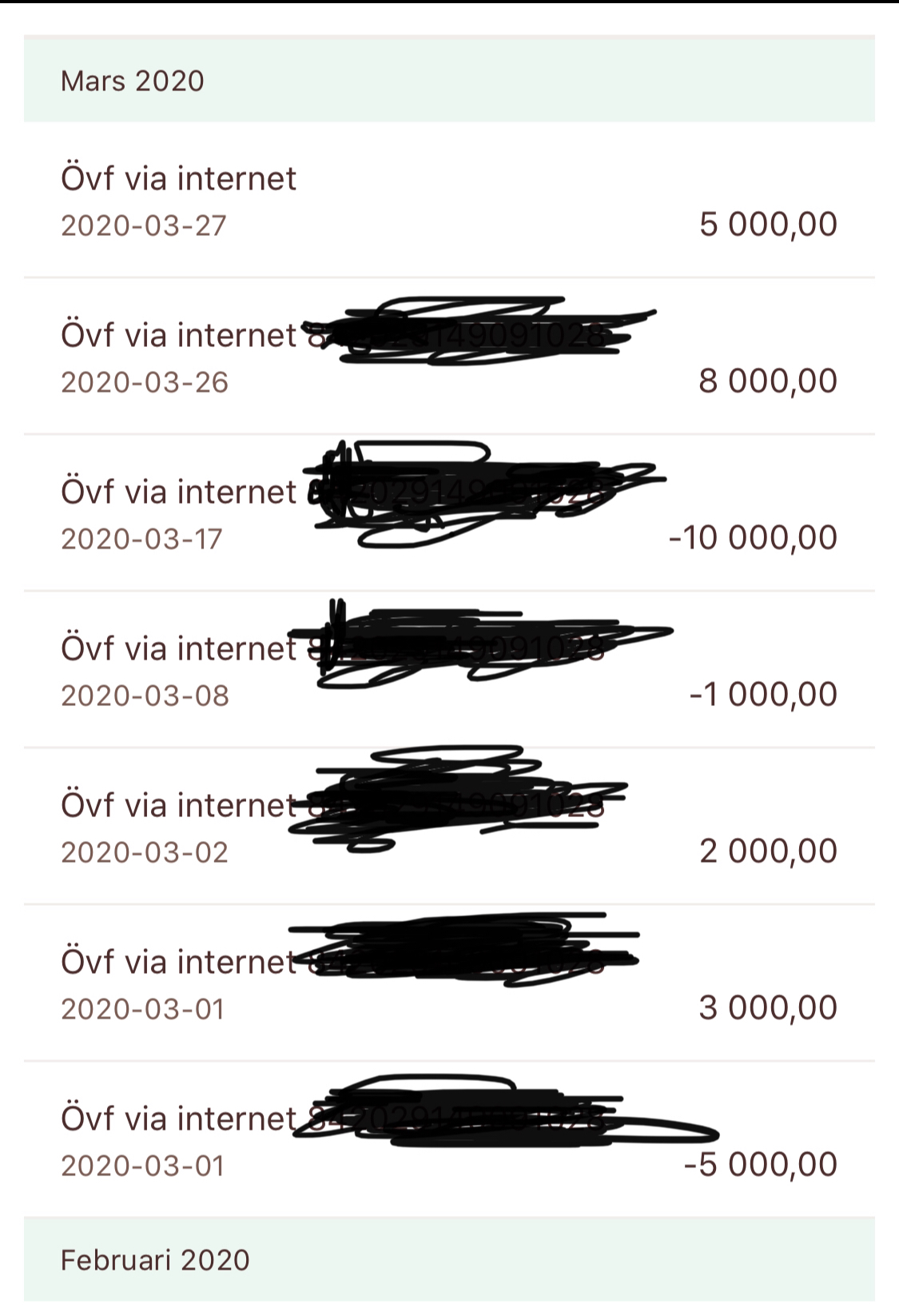Viewport: 899px width, 1316px height.
Task: Click the date 2020-03-02
Action: (145, 853)
